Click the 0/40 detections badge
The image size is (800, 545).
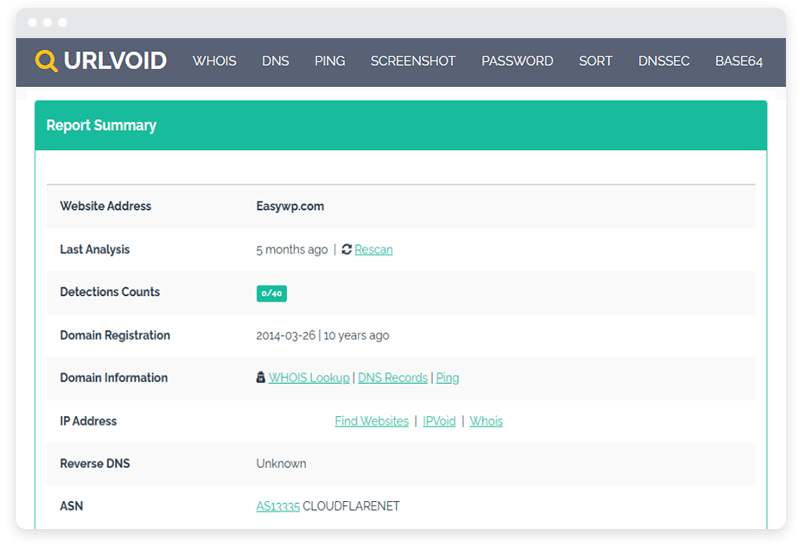(271, 293)
